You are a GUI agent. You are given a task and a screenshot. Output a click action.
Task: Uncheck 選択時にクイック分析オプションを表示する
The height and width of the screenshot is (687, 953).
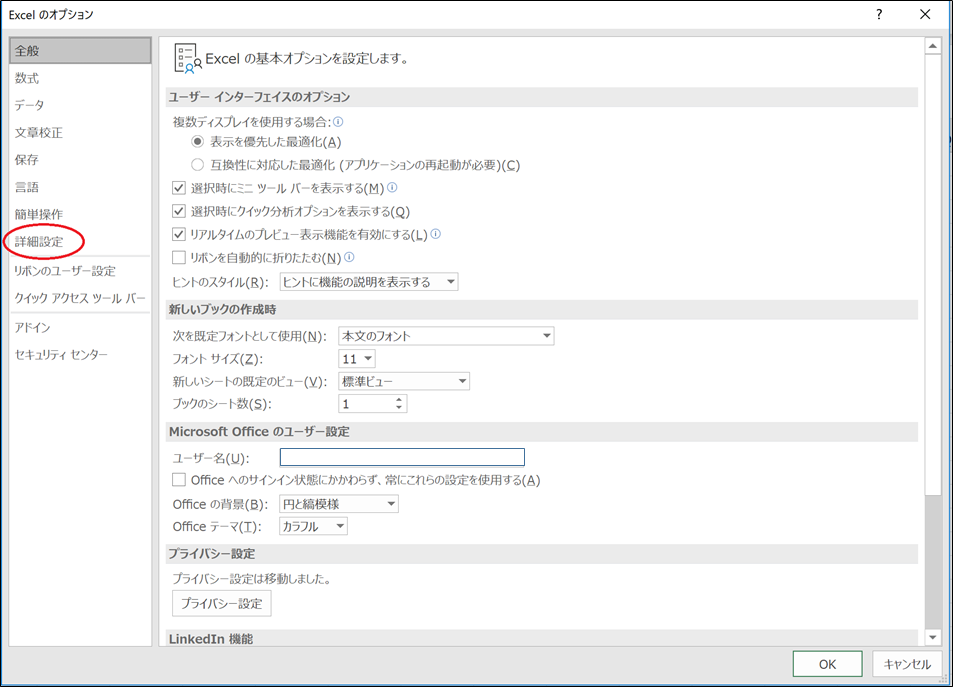pyautogui.click(x=179, y=211)
